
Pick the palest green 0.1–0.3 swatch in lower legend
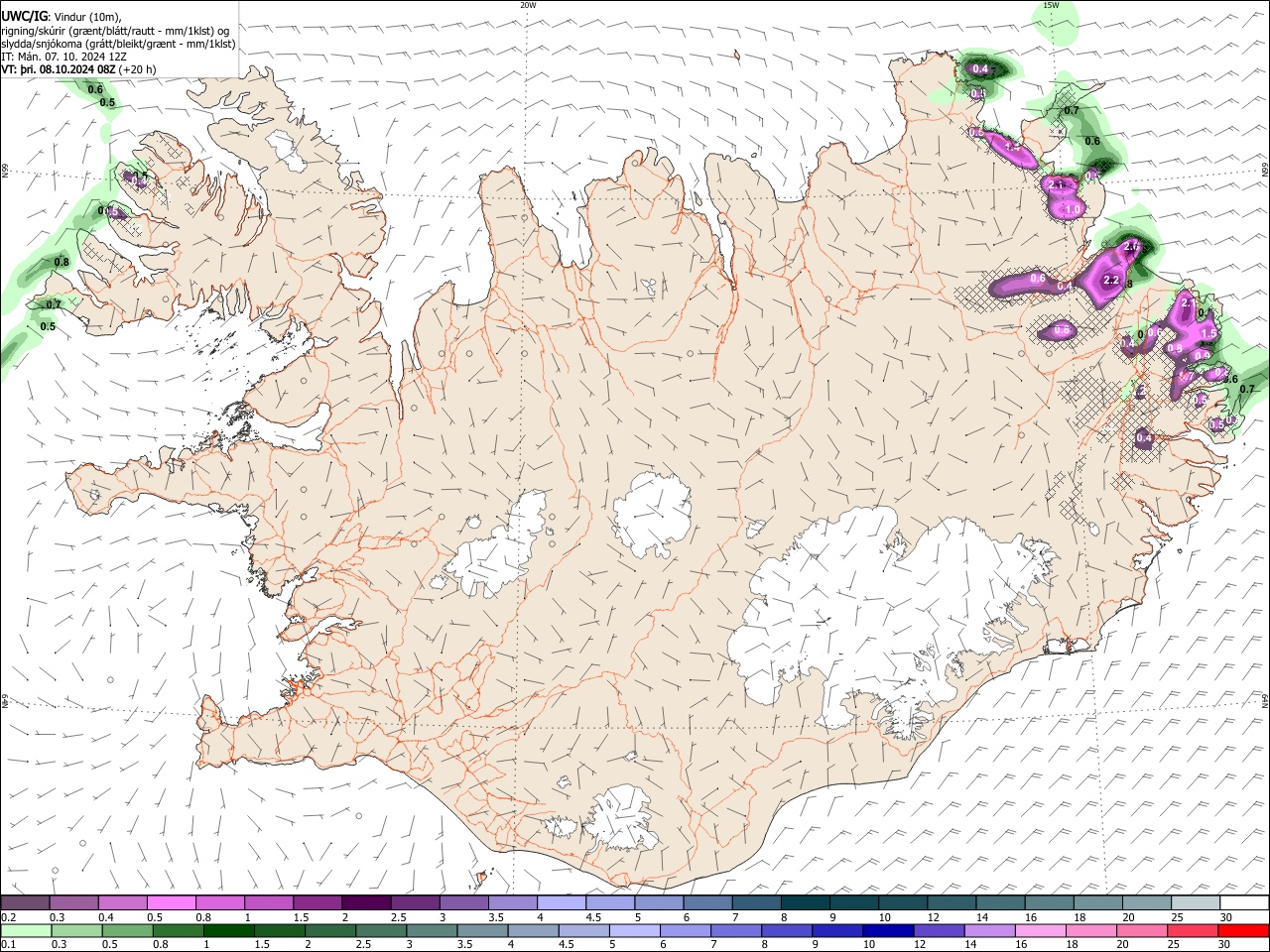(24, 931)
